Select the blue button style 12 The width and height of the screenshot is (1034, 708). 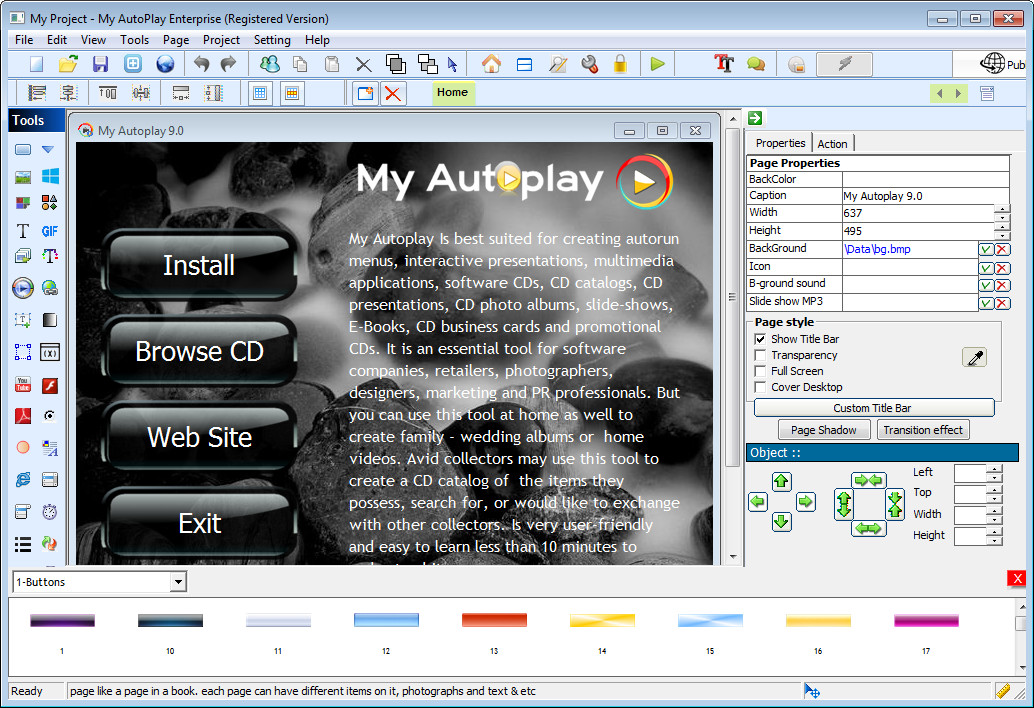click(386, 620)
